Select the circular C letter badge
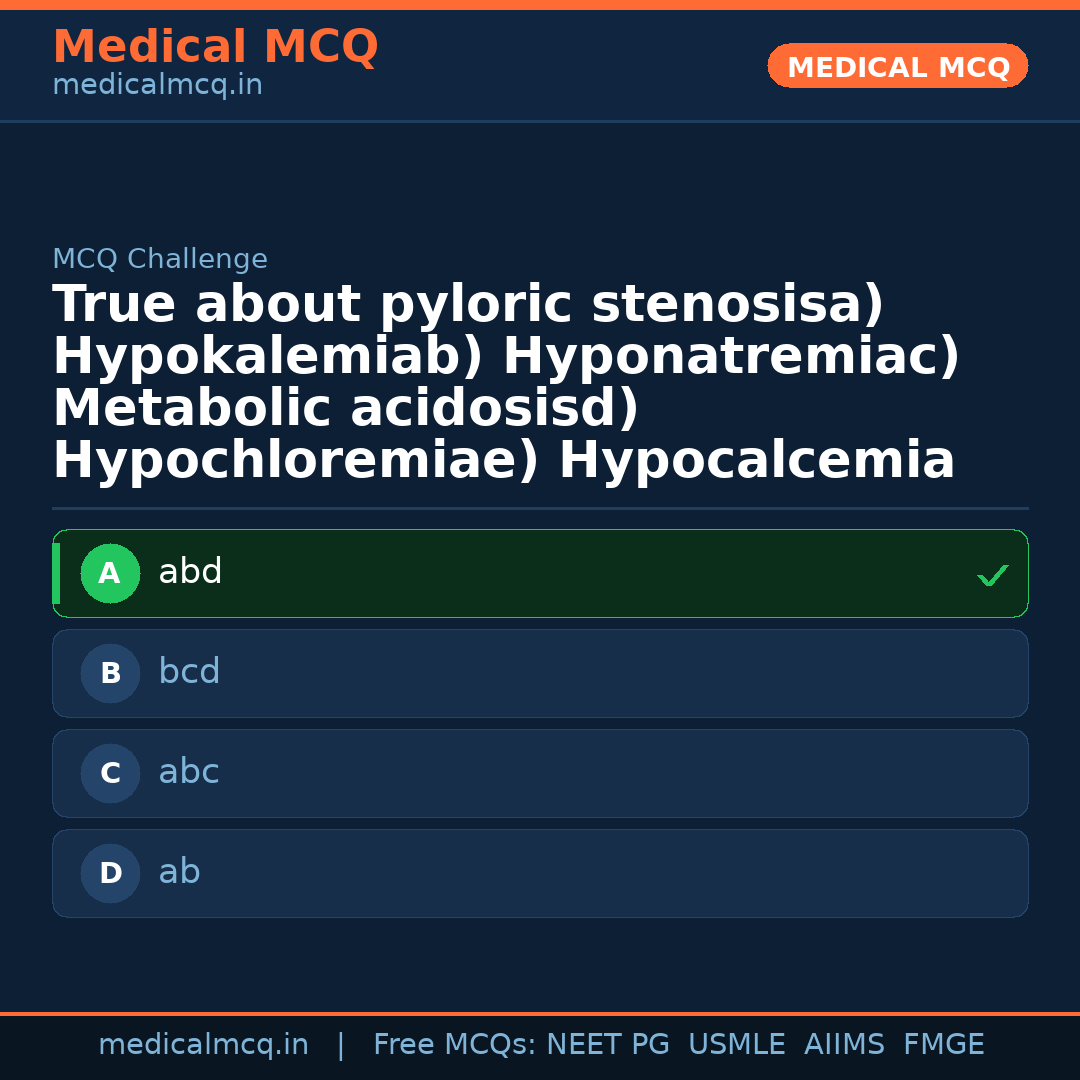The width and height of the screenshot is (1080, 1080). pos(110,773)
